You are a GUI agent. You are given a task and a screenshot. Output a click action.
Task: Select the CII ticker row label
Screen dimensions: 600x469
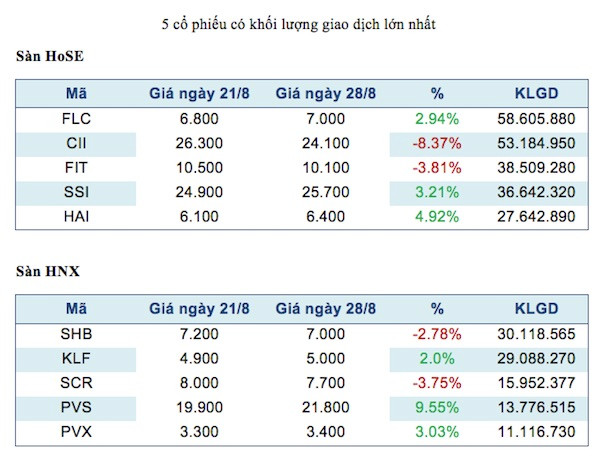click(76, 141)
